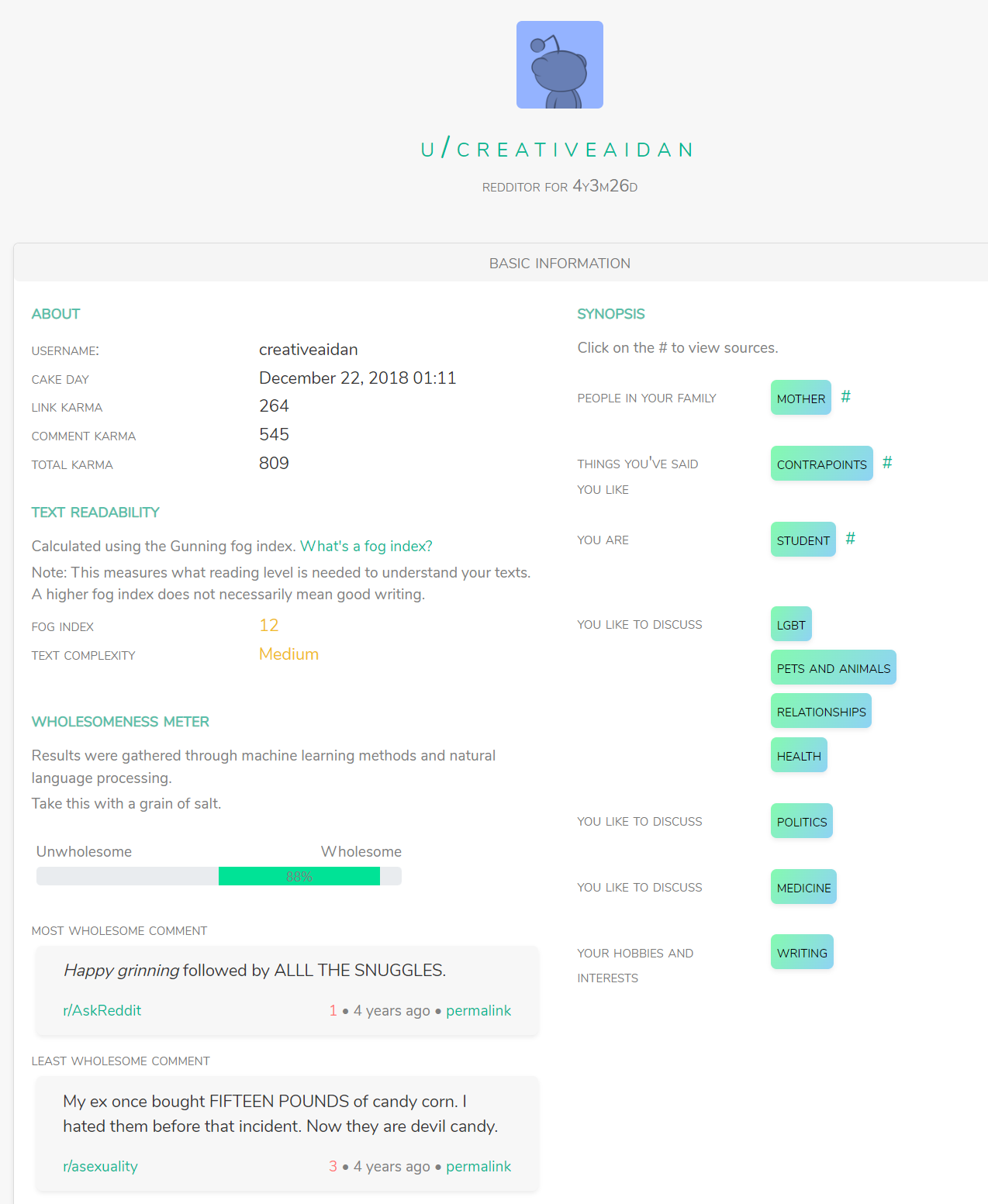Click the Reddit snoo avatar image
The width and height of the screenshot is (988, 1204).
click(x=560, y=65)
